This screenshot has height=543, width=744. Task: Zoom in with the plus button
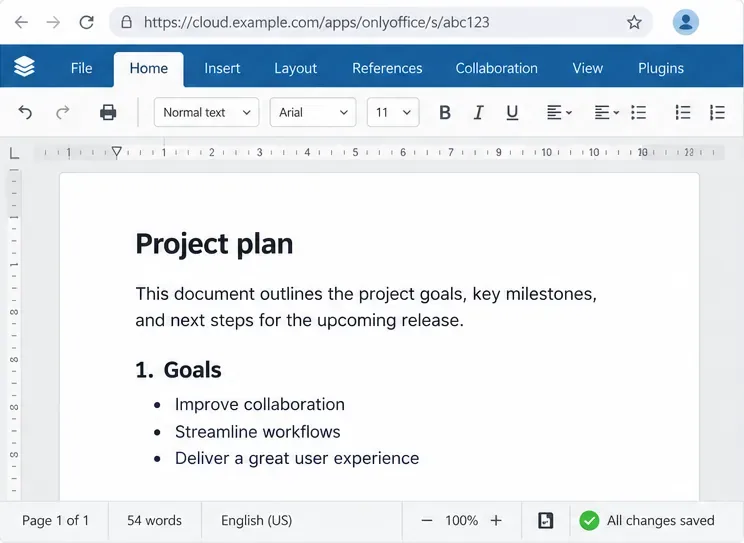coord(496,521)
